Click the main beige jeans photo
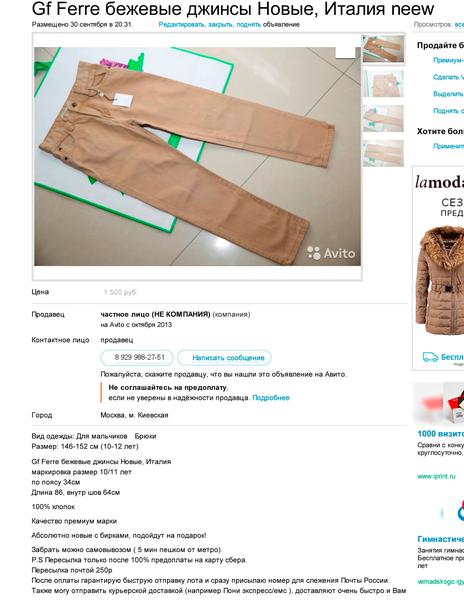 (197, 156)
